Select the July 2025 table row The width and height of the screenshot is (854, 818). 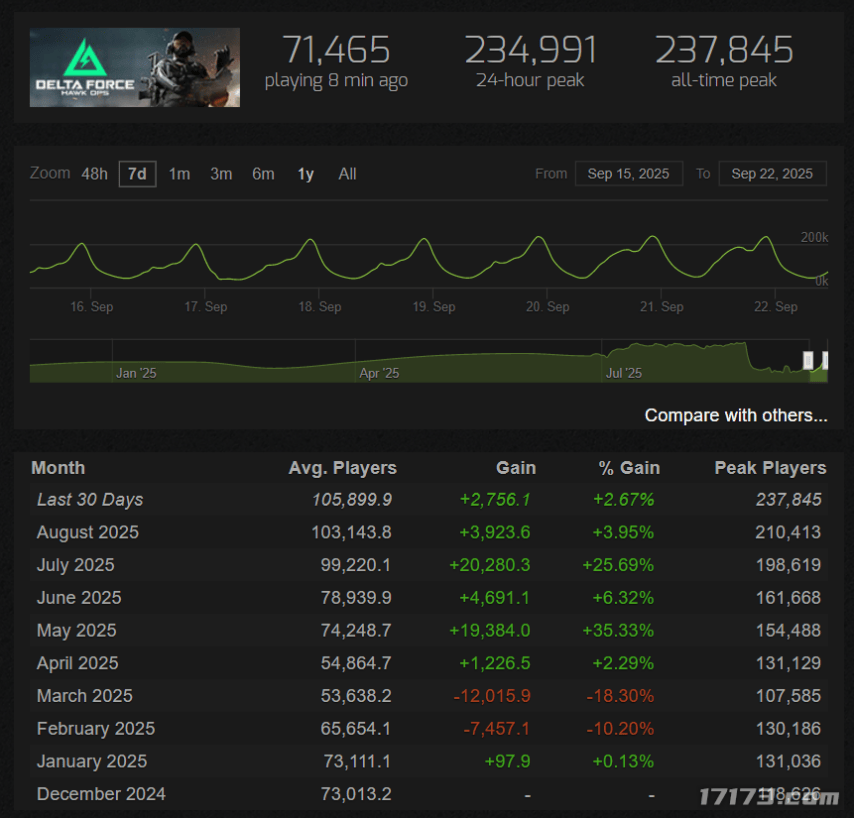click(x=429, y=565)
